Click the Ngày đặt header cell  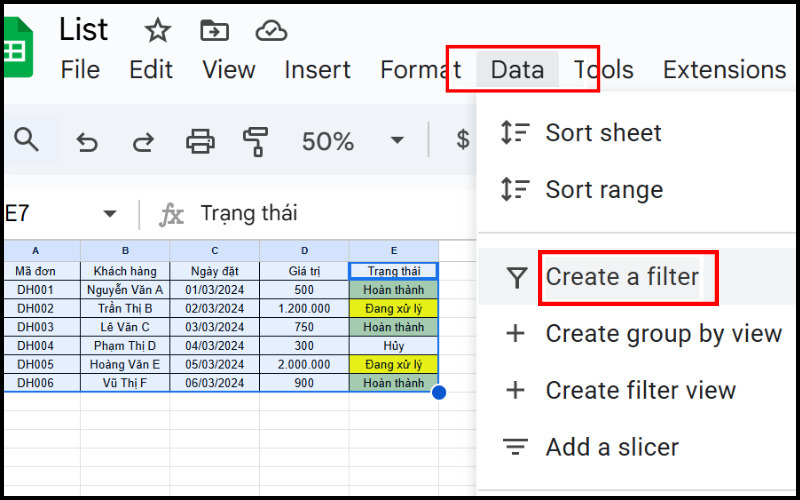[215, 271]
